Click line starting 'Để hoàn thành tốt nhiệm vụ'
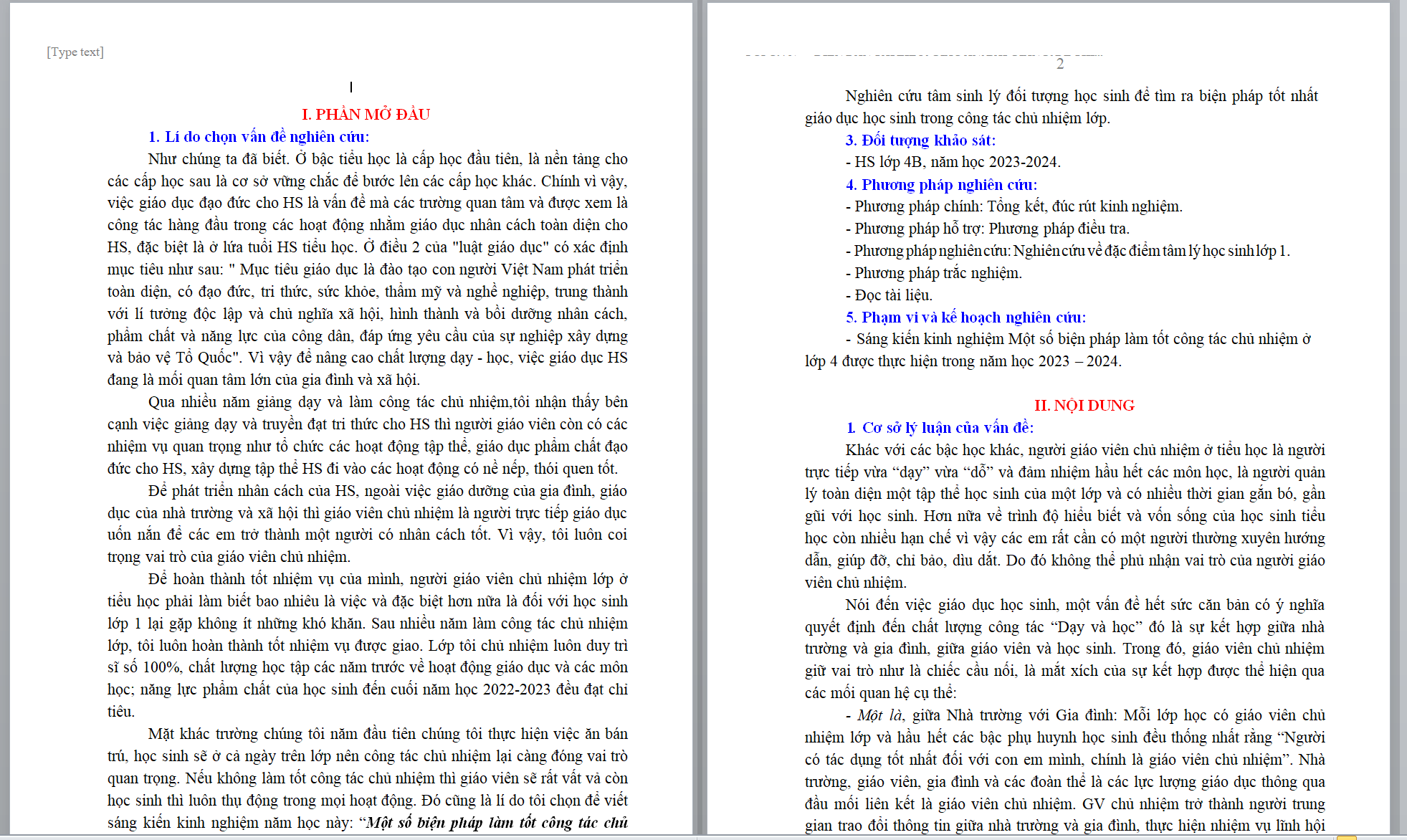The image size is (1407, 840). 388,579
